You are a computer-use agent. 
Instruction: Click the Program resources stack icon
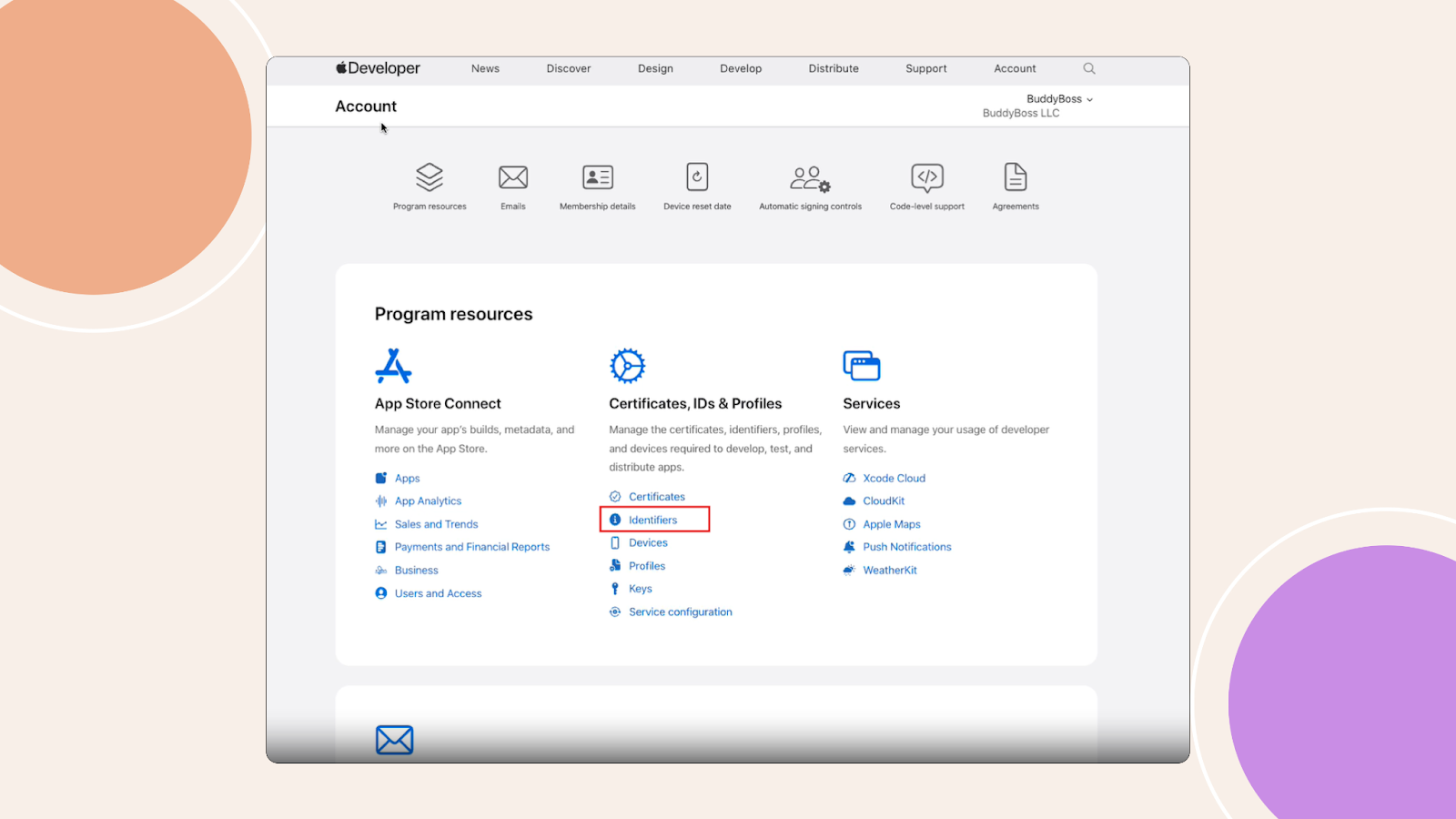[430, 177]
